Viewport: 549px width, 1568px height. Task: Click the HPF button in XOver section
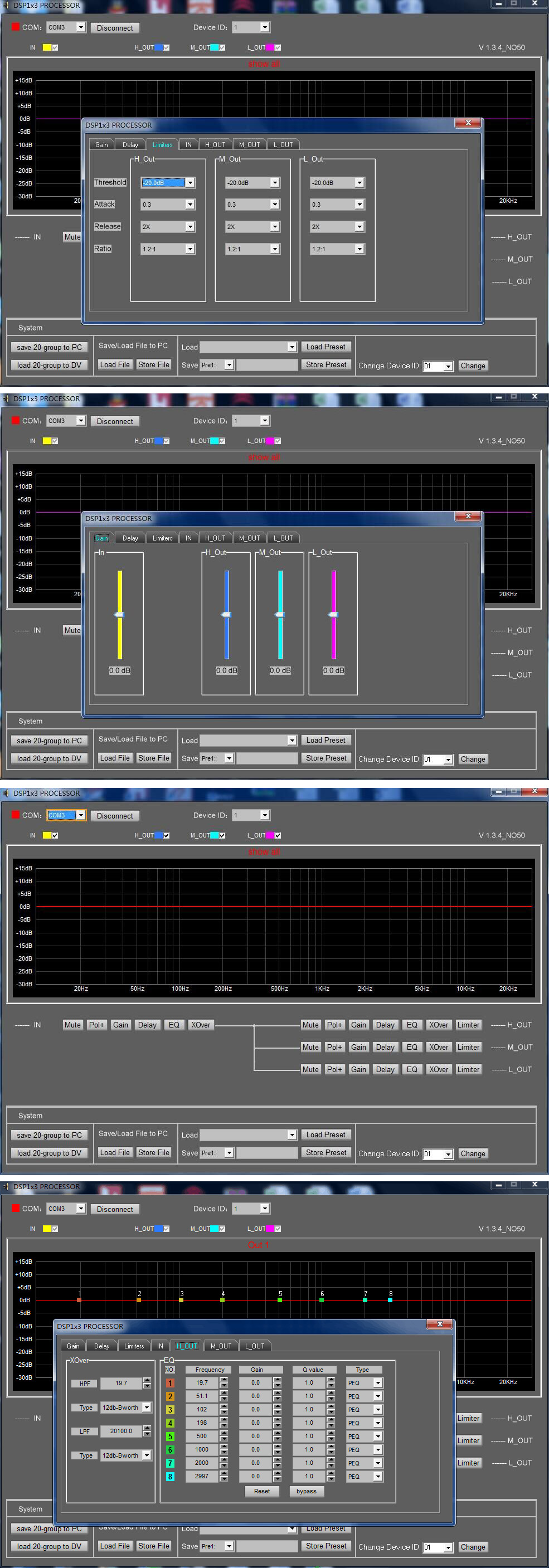pos(85,1384)
